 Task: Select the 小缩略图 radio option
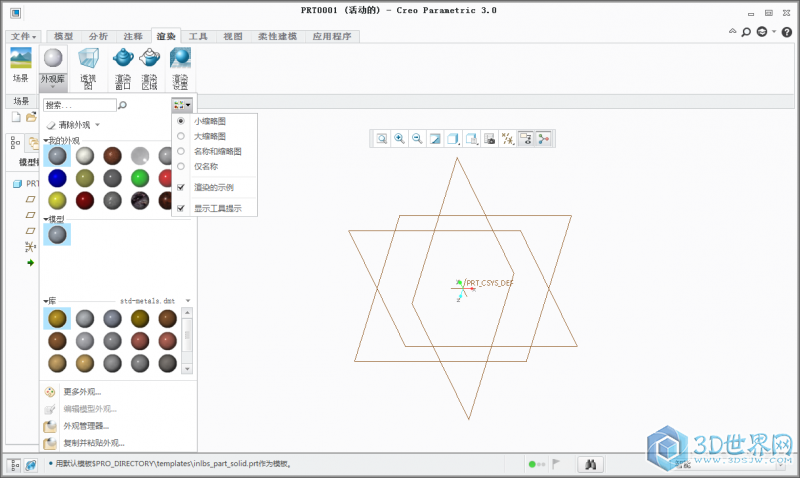coord(181,121)
